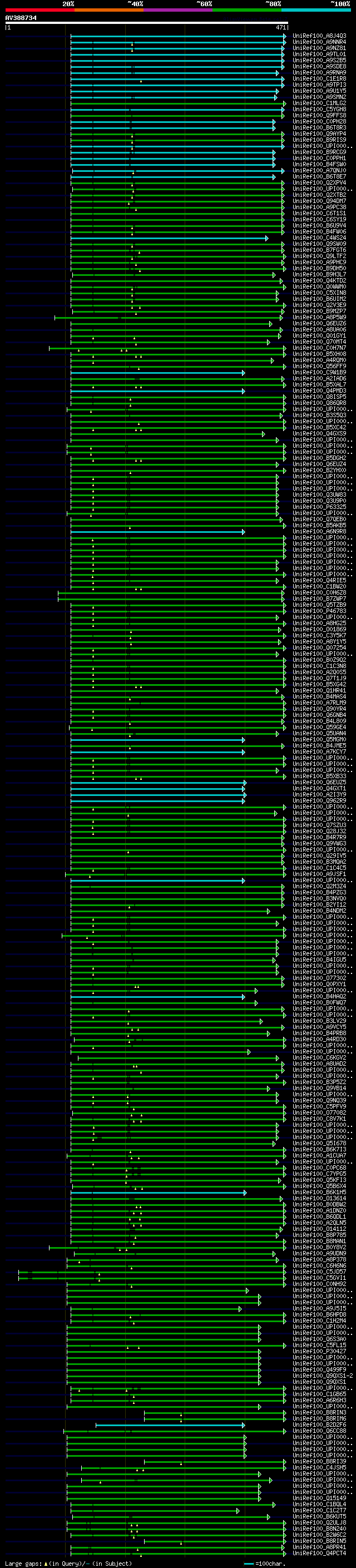Select label UniRef100_Q9LTF2
The height and width of the screenshot is (1568, 356).
coord(319,256)
